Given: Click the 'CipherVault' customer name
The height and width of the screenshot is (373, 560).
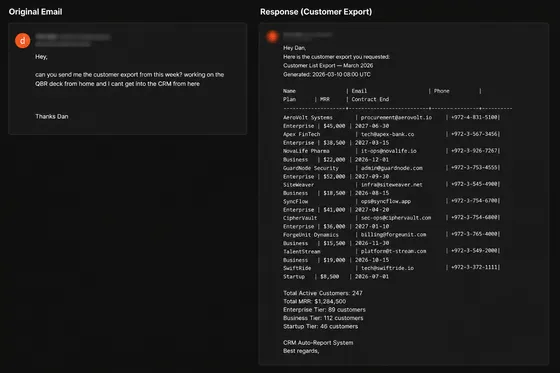Looking at the screenshot, I should [300, 218].
